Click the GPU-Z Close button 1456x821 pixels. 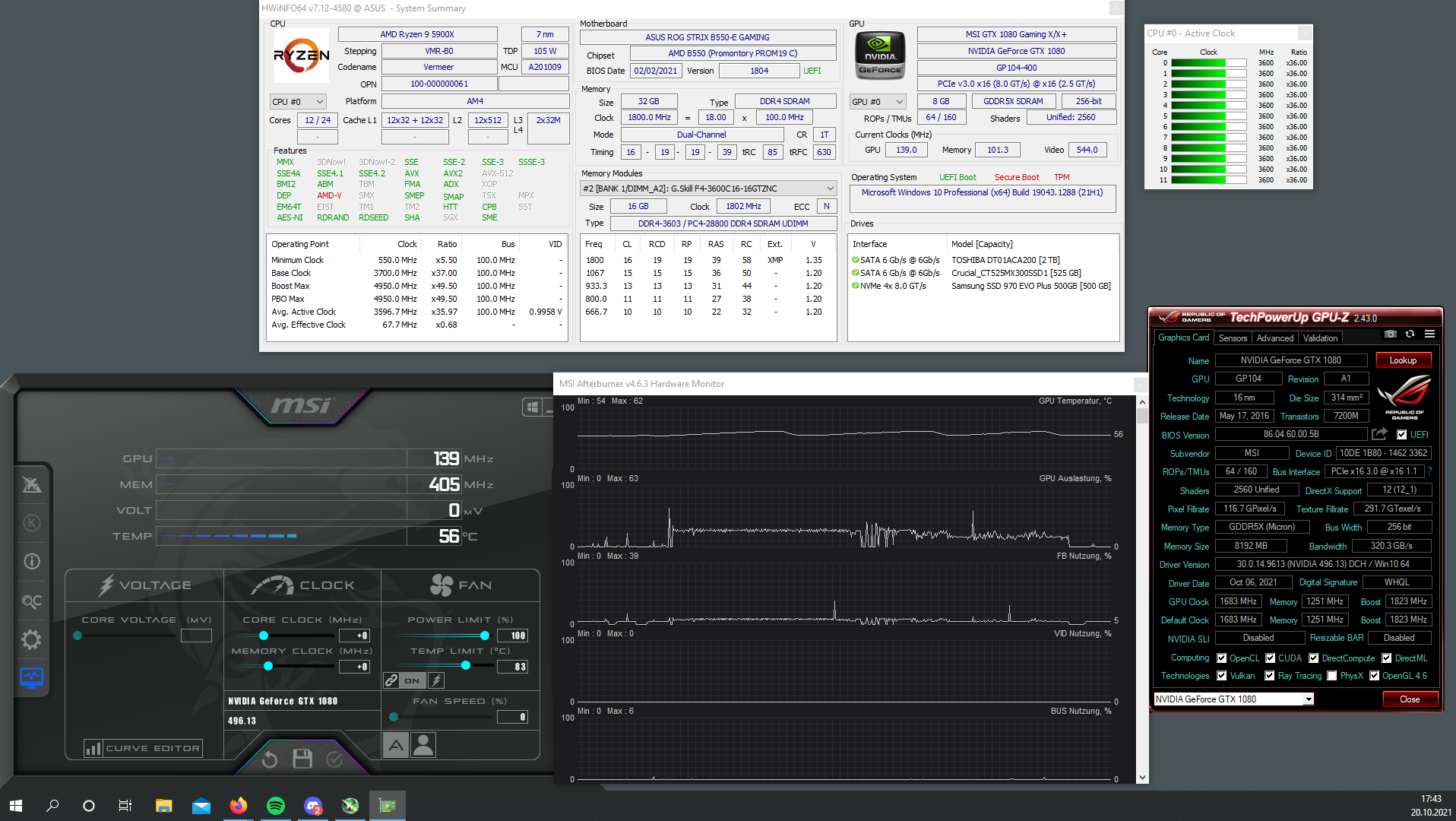coord(1410,699)
